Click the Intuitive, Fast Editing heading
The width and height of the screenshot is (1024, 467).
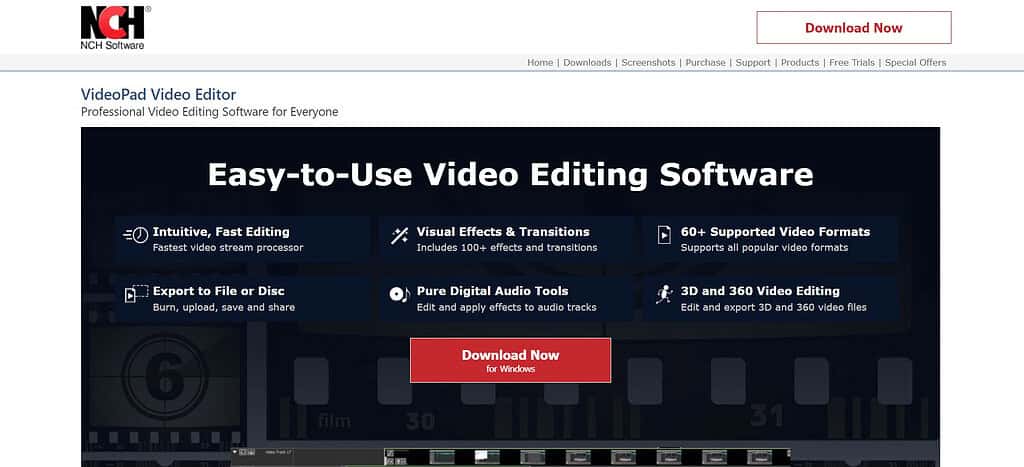(x=221, y=232)
